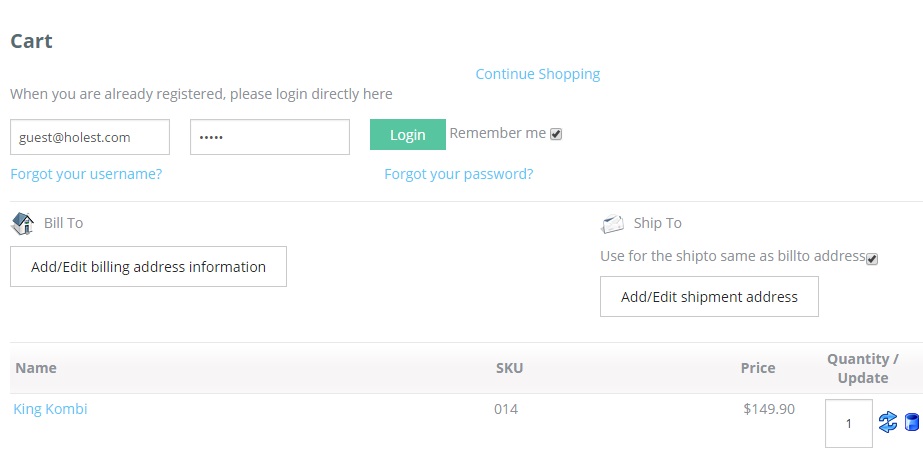Viewport: 923px width, 456px height.
Task: Click the Bill To house icon
Action: click(x=22, y=223)
